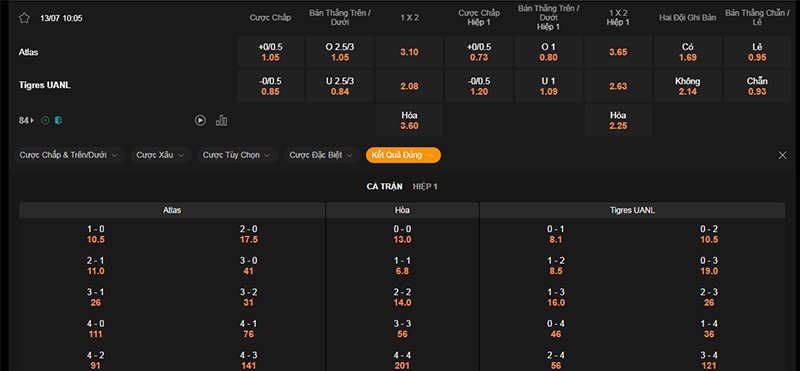Switch to HIỆP 1 tab

[425, 187]
